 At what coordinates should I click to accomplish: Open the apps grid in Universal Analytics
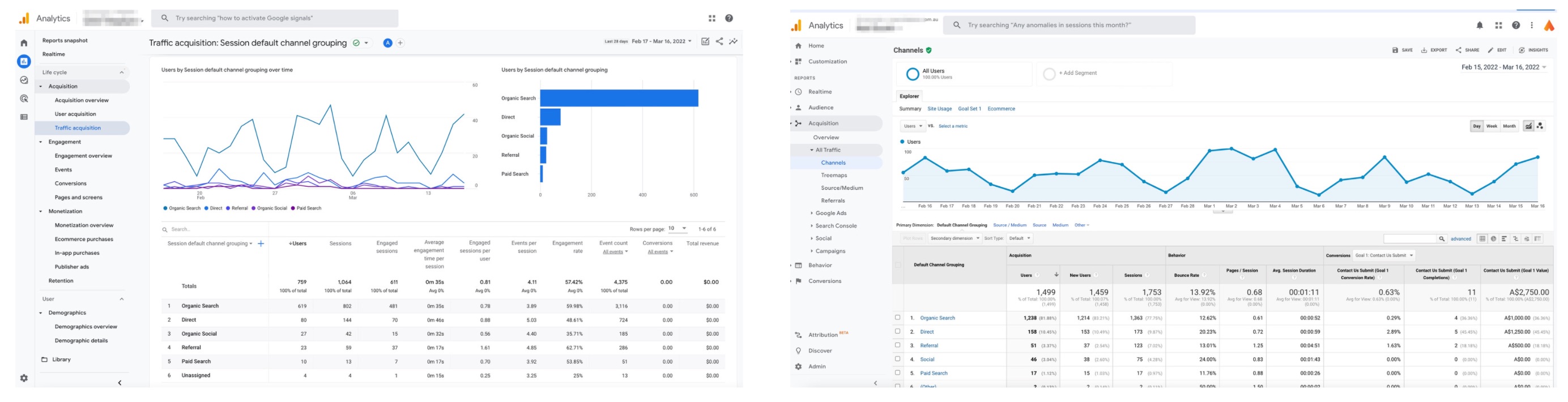[1499, 25]
